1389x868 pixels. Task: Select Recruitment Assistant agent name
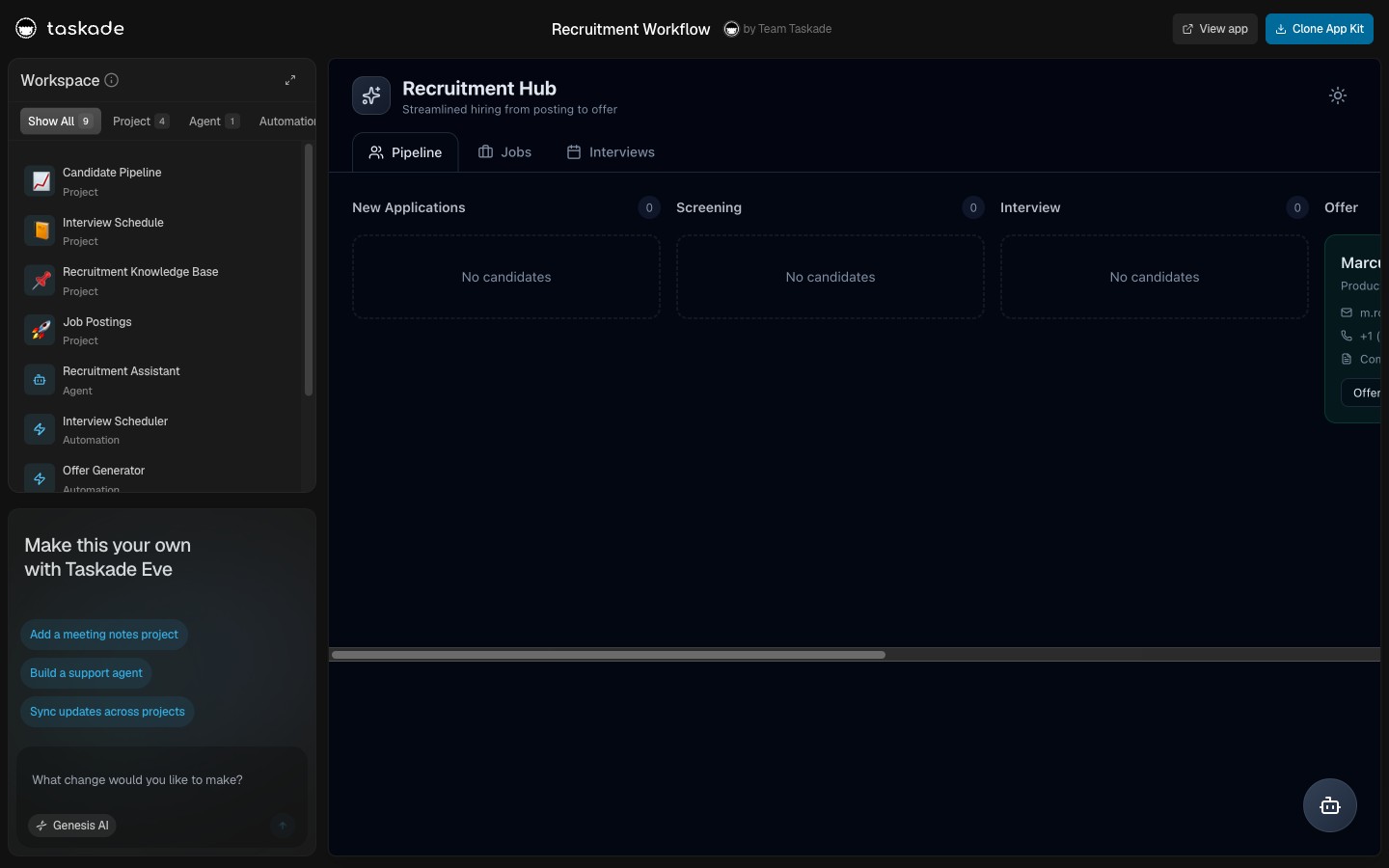pos(122,371)
